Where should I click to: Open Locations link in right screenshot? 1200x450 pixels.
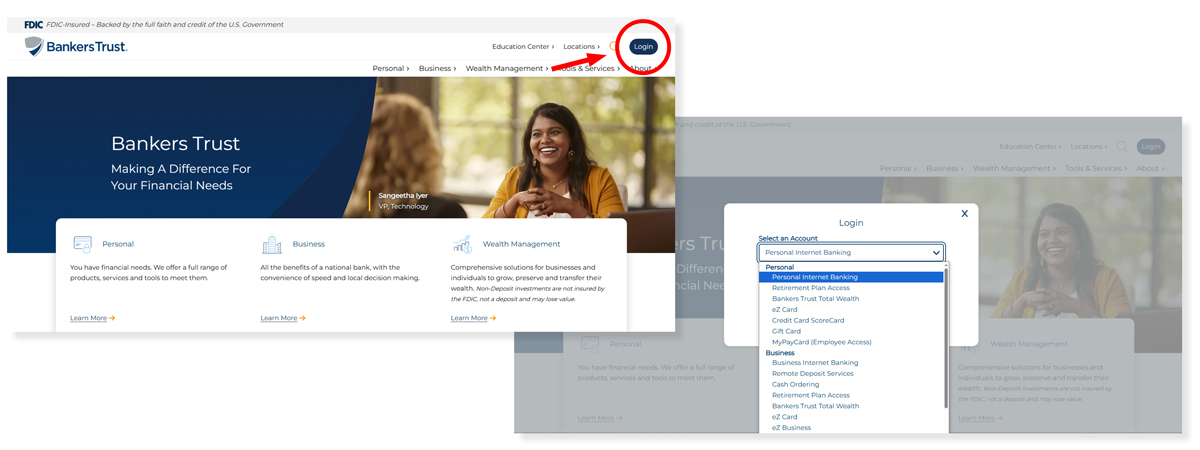1089,147
